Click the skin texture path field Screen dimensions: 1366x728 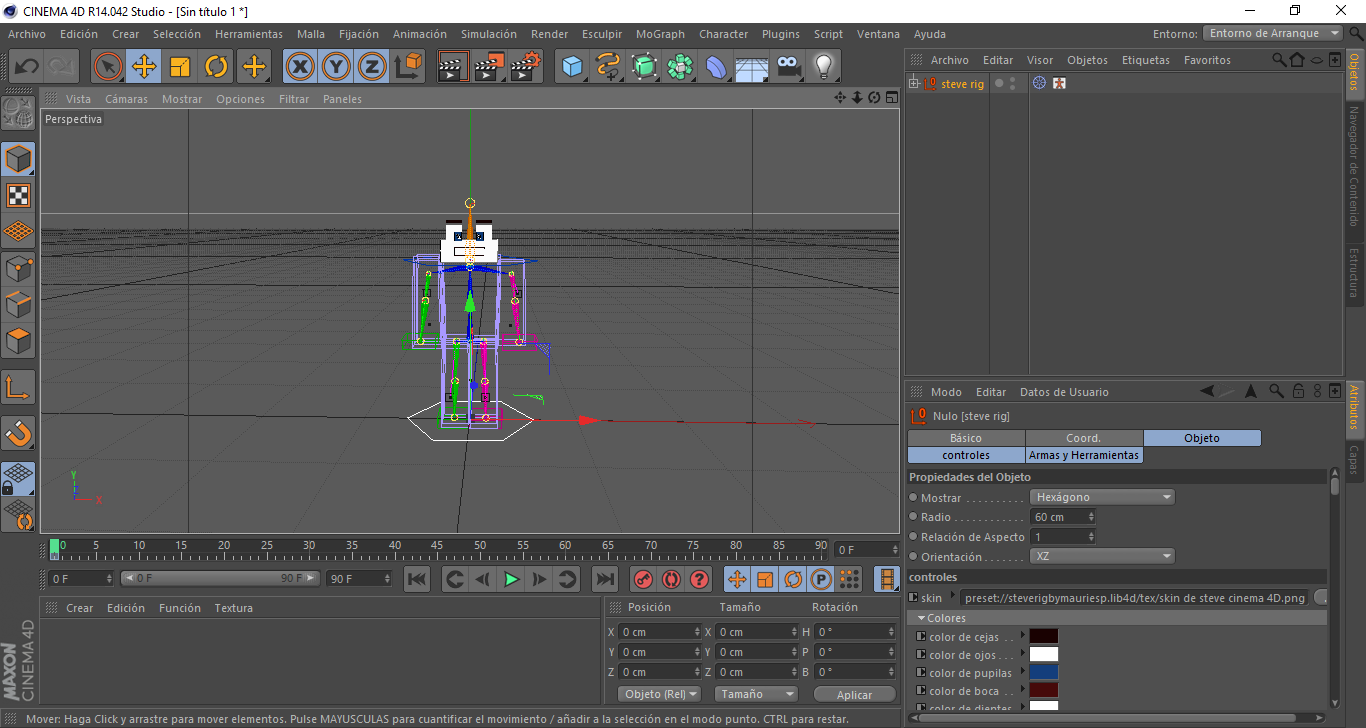pyautogui.click(x=1134, y=597)
